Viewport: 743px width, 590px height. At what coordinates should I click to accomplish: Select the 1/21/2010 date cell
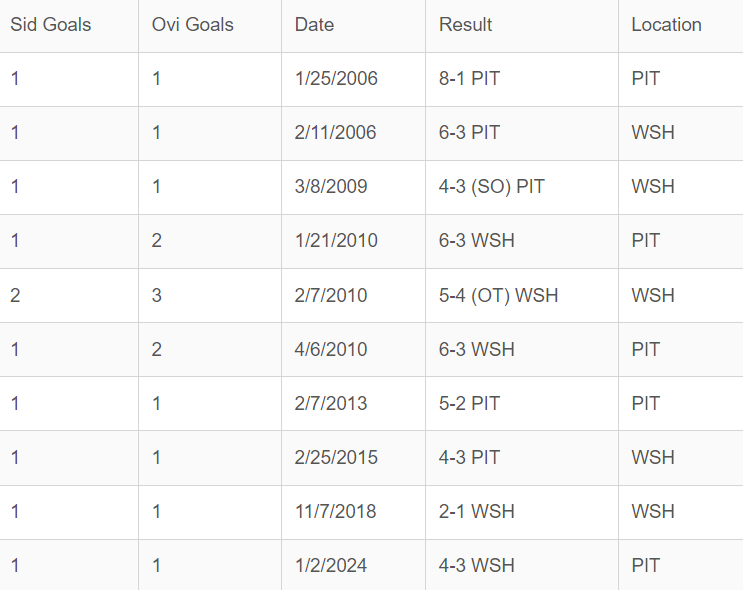(336, 241)
